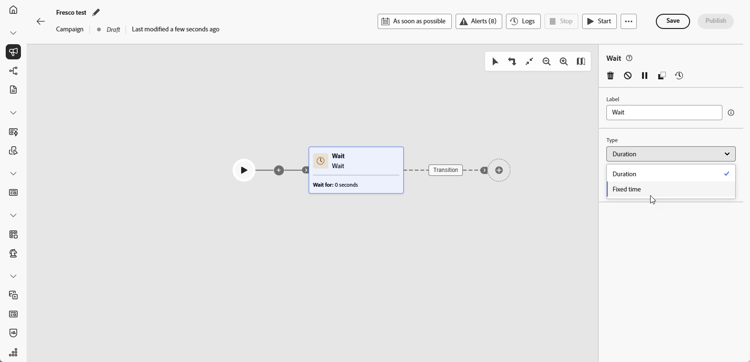Open the activity history clock icon

(x=679, y=76)
